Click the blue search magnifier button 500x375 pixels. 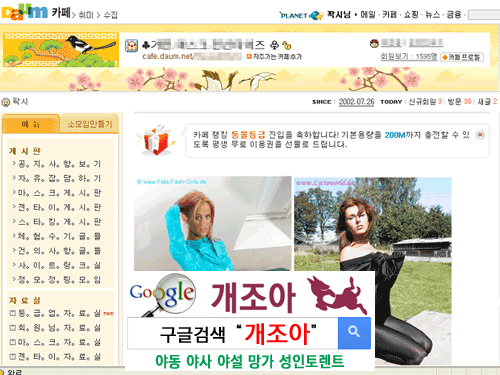point(354,333)
